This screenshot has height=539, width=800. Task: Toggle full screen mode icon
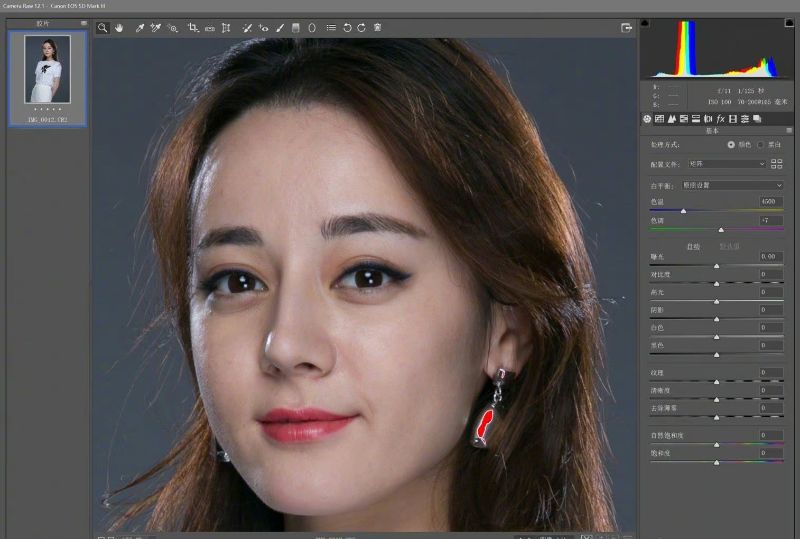click(x=626, y=28)
